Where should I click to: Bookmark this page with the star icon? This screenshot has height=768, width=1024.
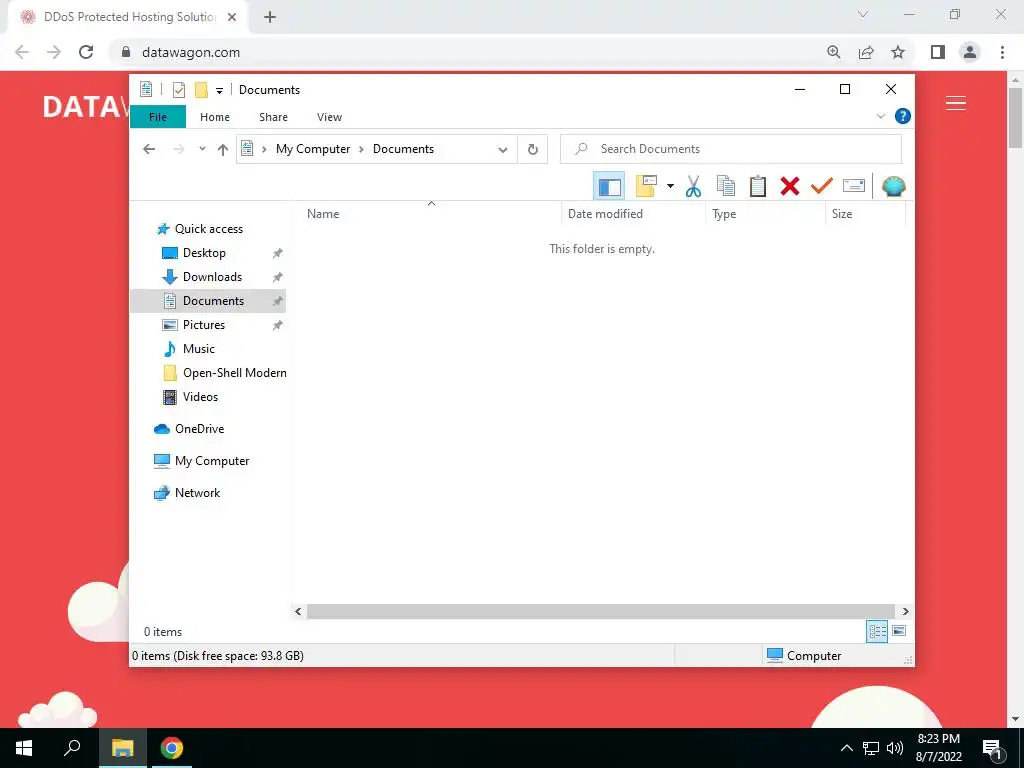898,52
